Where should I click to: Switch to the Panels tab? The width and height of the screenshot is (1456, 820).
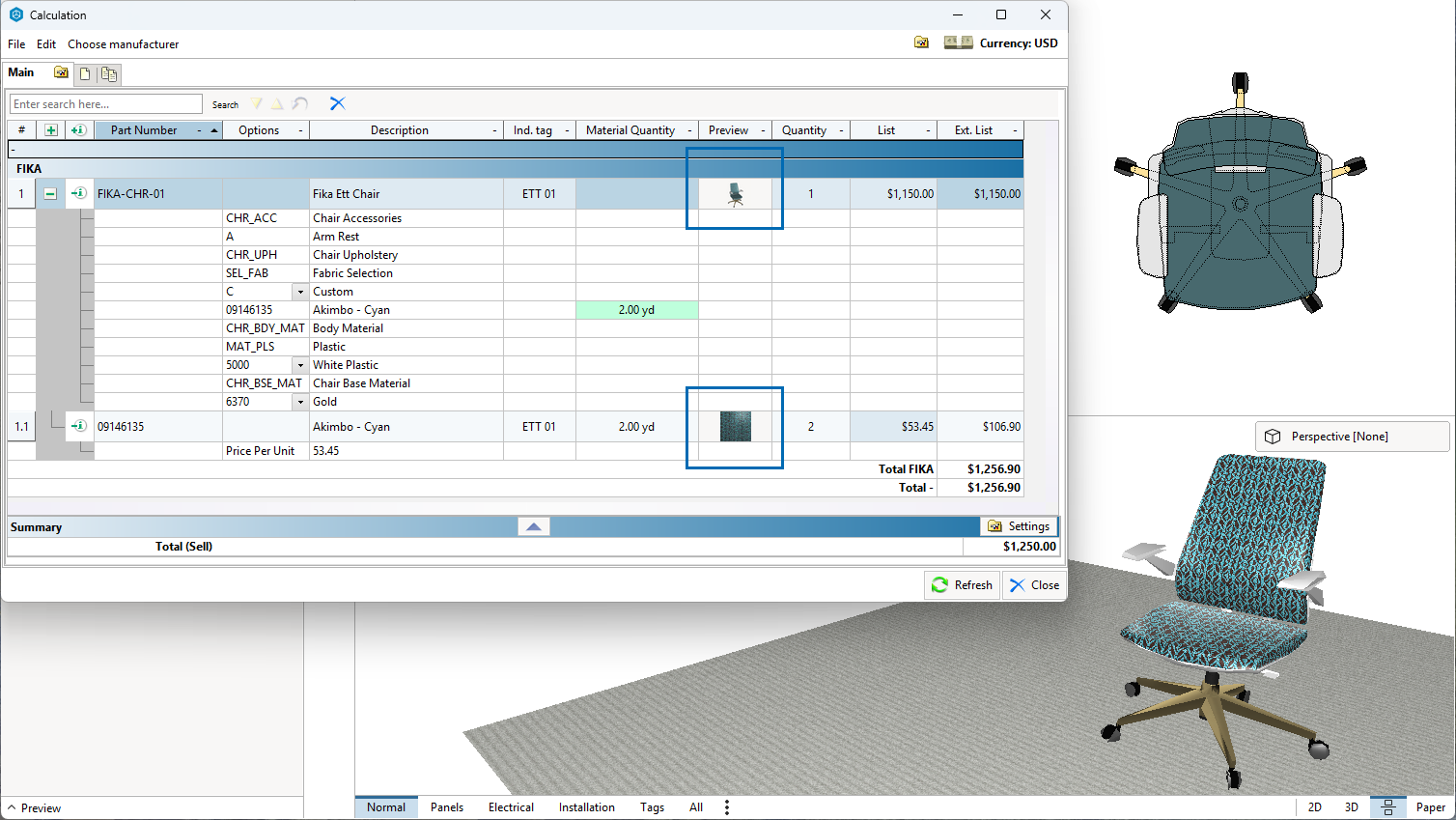447,807
